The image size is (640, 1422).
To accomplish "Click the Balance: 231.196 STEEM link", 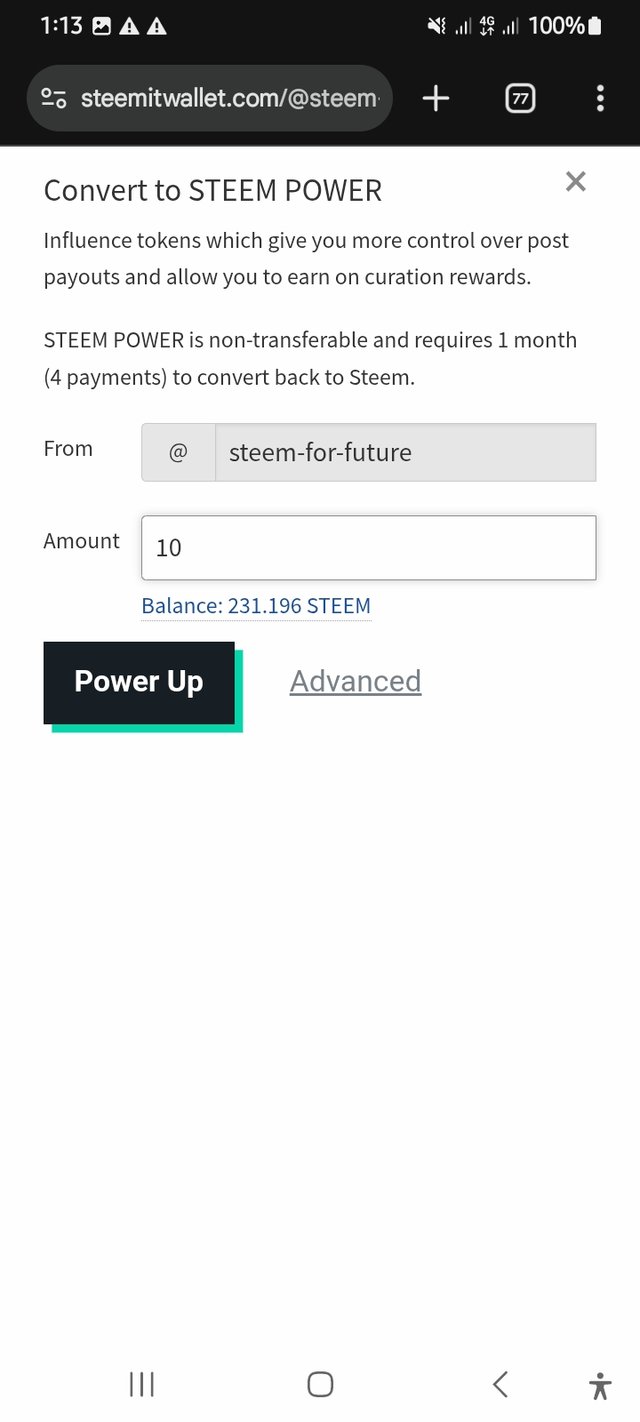I will click(x=256, y=605).
